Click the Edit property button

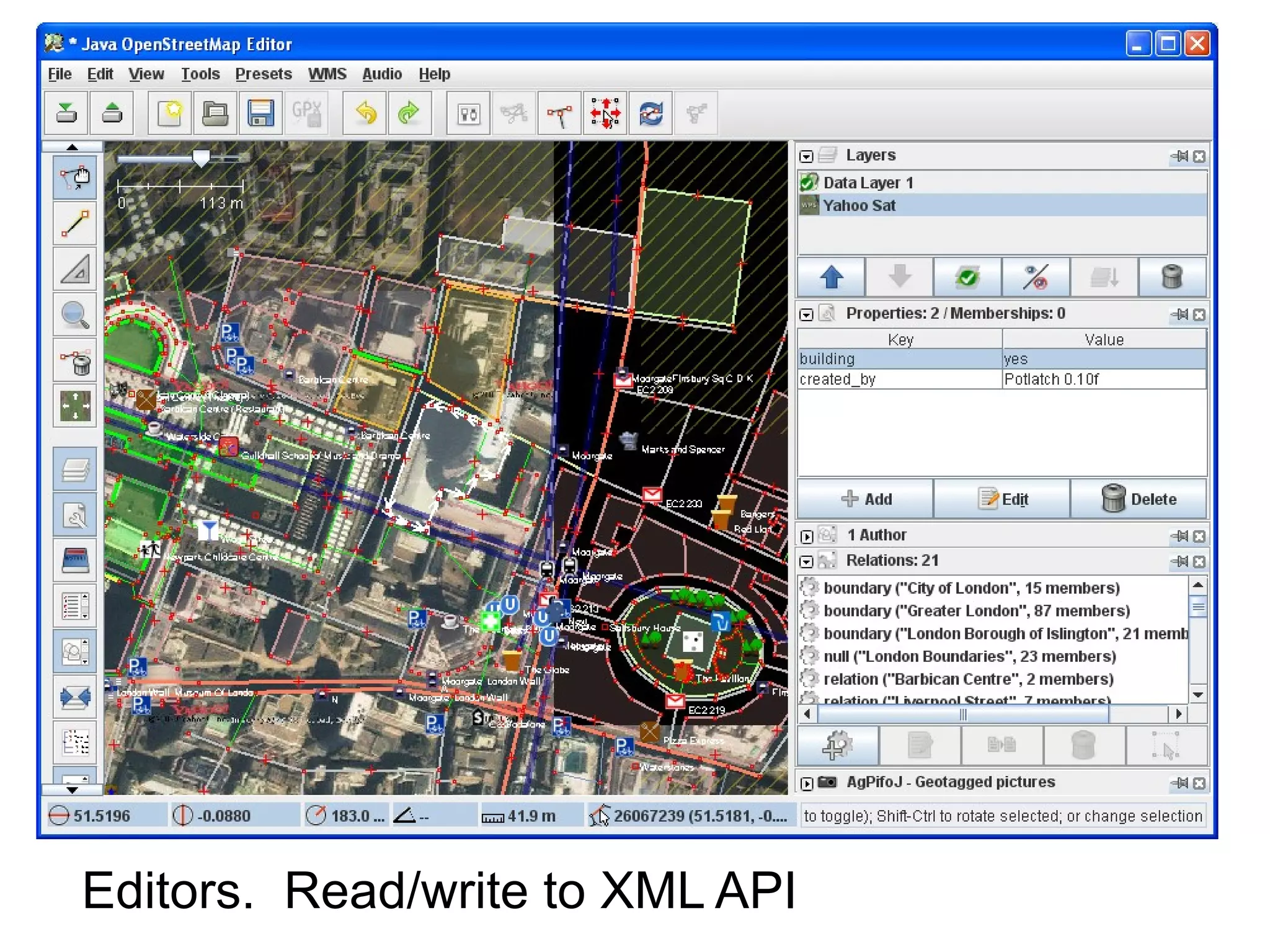click(1002, 499)
